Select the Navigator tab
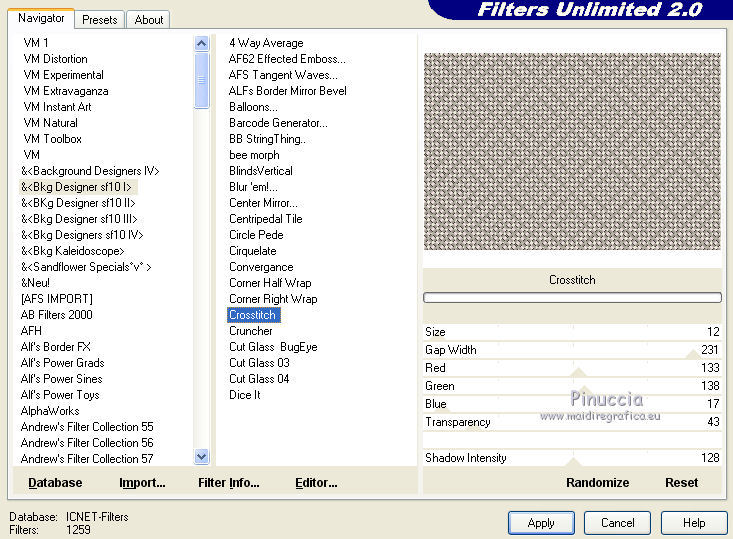This screenshot has width=733, height=539. pyautogui.click(x=41, y=18)
